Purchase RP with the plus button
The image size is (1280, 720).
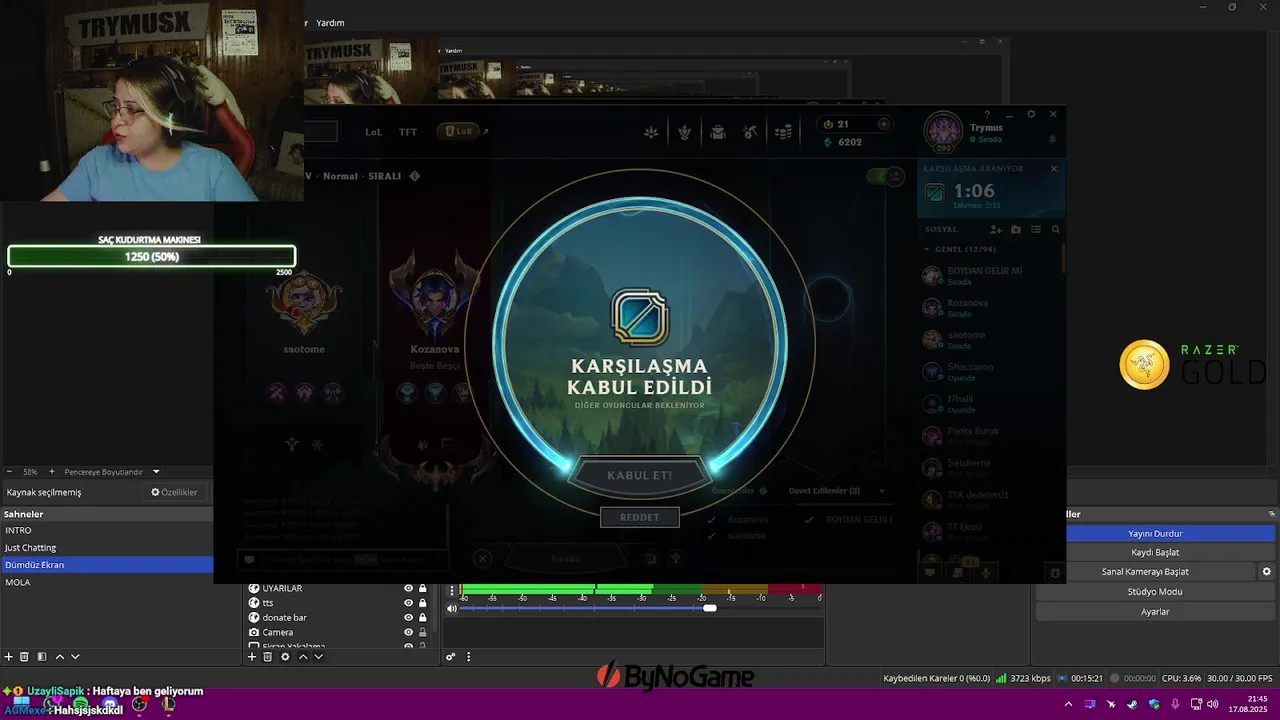pyautogui.click(x=883, y=124)
